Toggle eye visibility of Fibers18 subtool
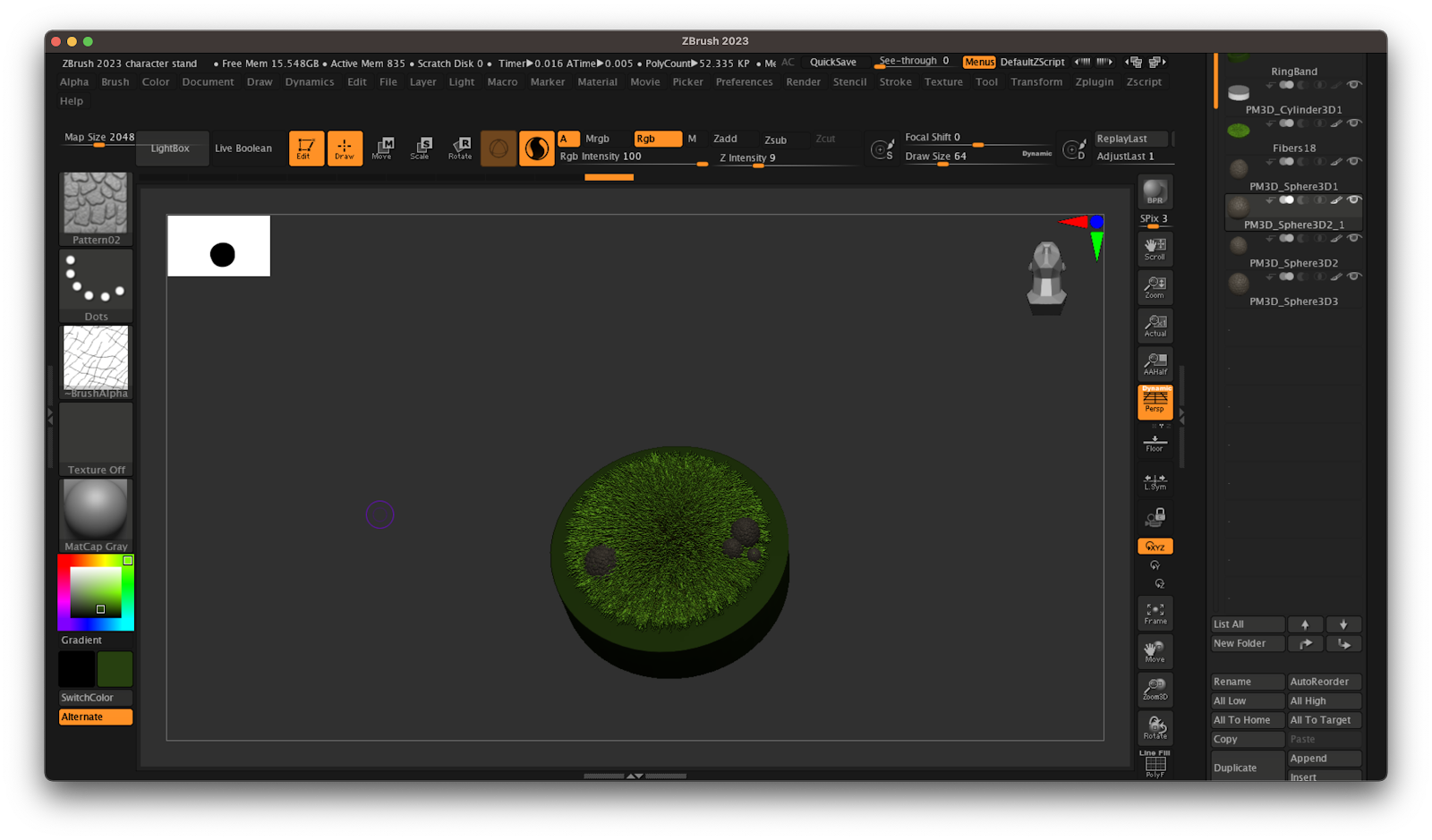The height and width of the screenshot is (840, 1432). tap(1354, 123)
